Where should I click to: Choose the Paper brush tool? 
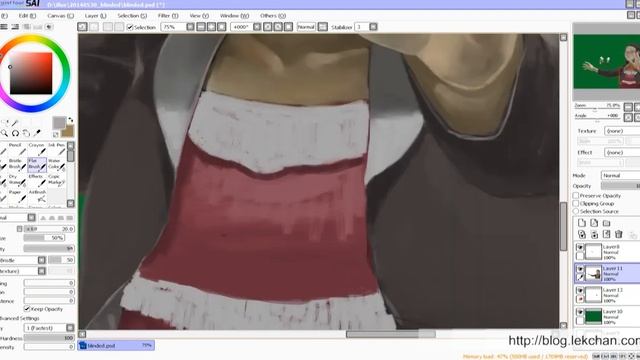(17, 196)
